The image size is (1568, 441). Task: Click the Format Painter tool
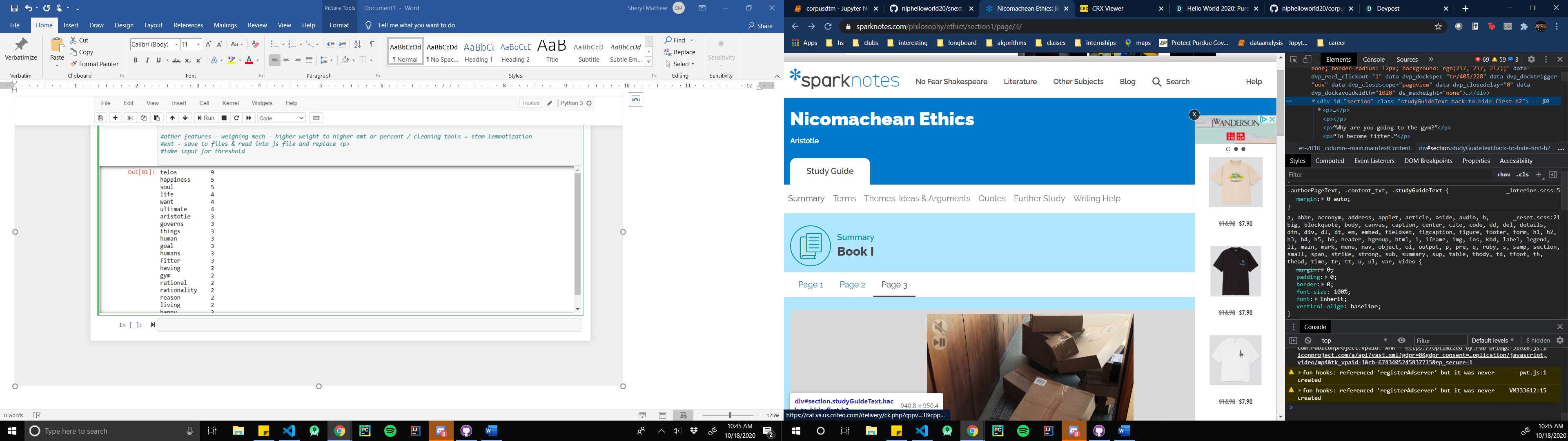94,64
